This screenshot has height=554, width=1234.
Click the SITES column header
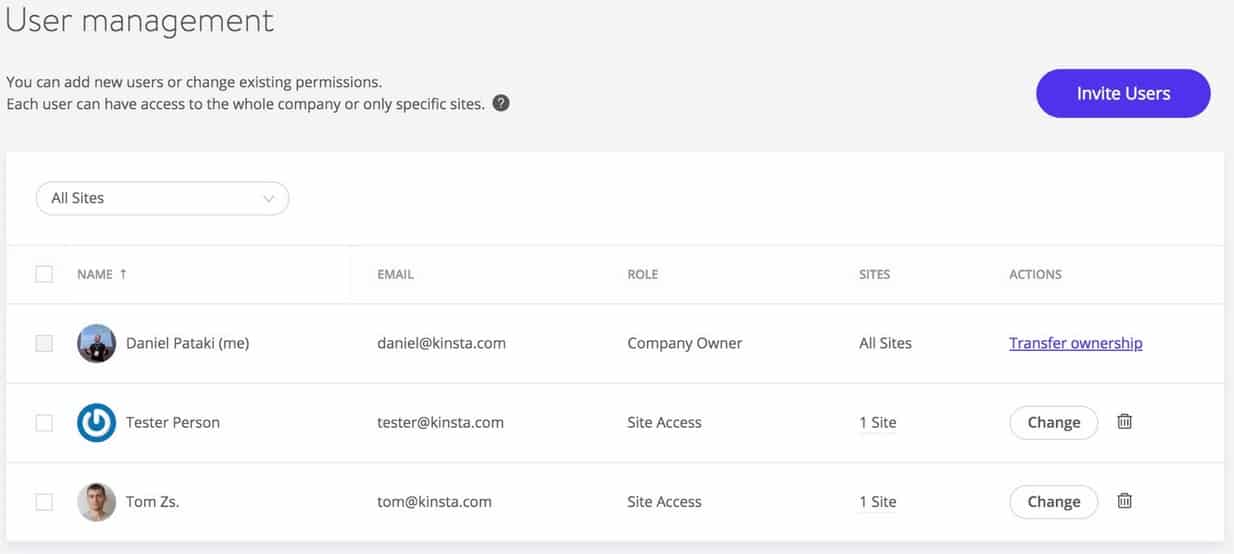point(874,274)
